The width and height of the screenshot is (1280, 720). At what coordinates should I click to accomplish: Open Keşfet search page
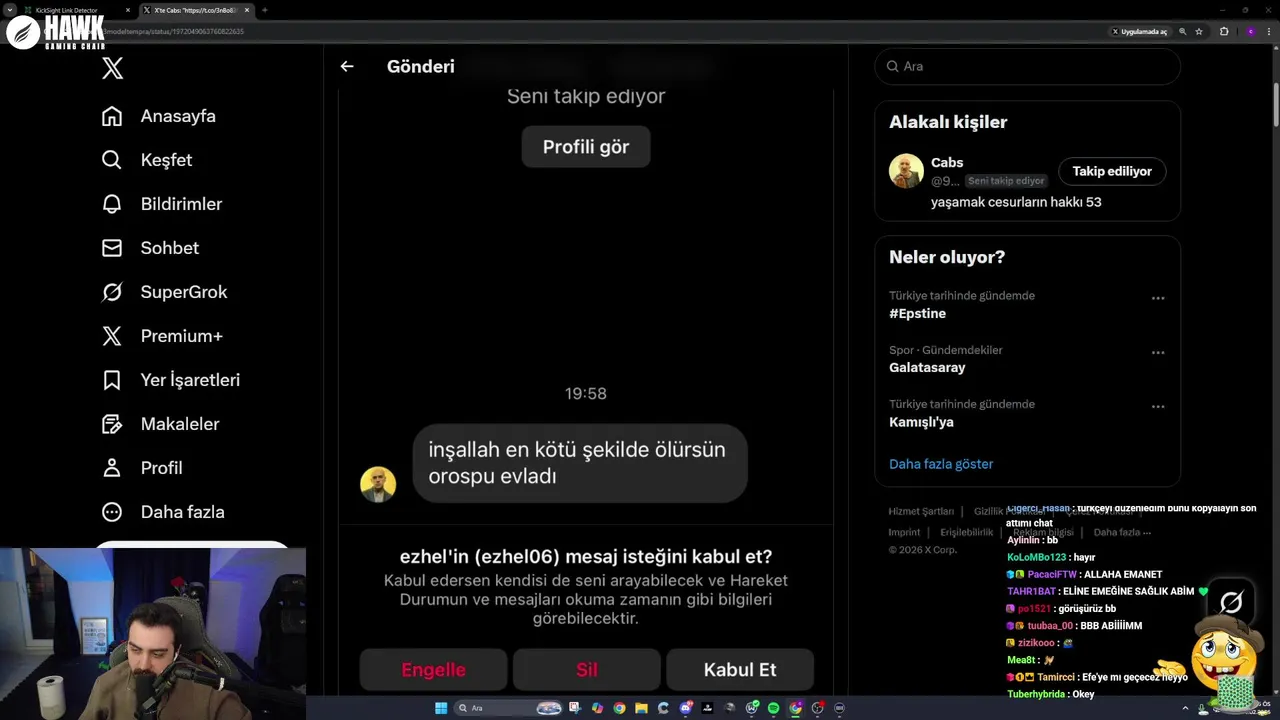147,160
